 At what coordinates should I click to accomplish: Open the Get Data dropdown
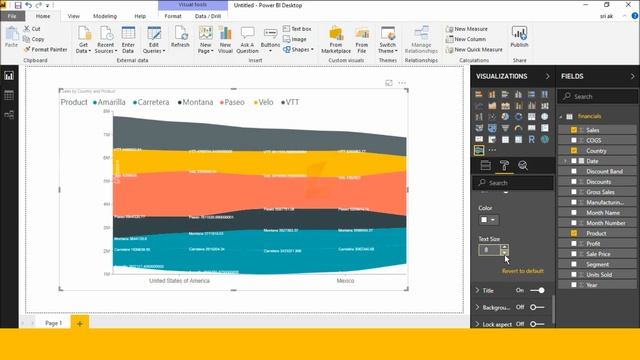pyautogui.click(x=83, y=40)
